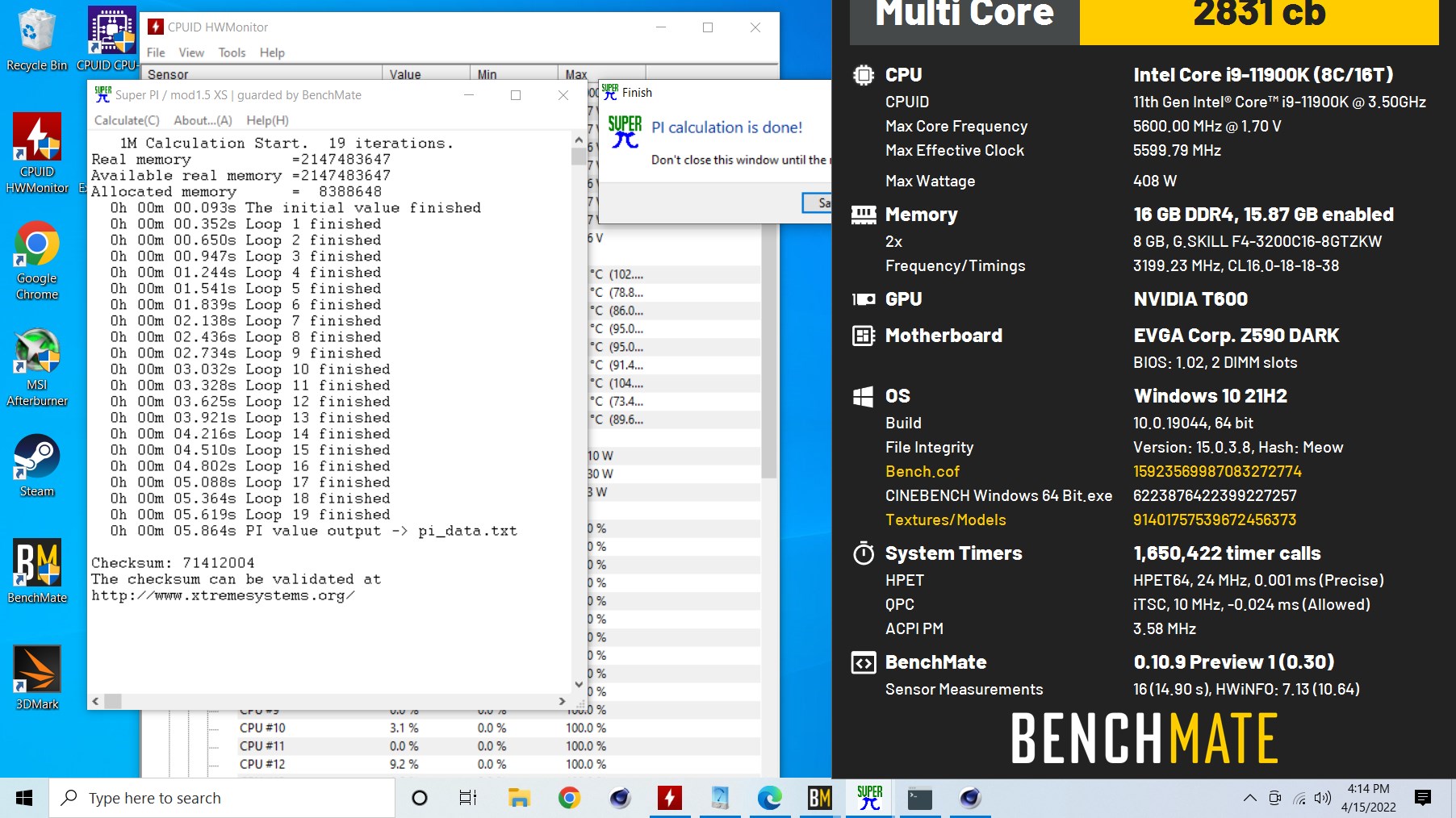Screen dimensions: 1456x818
Task: Launch CPUID CPU-Z from the desktop
Action: pyautogui.click(x=111, y=39)
